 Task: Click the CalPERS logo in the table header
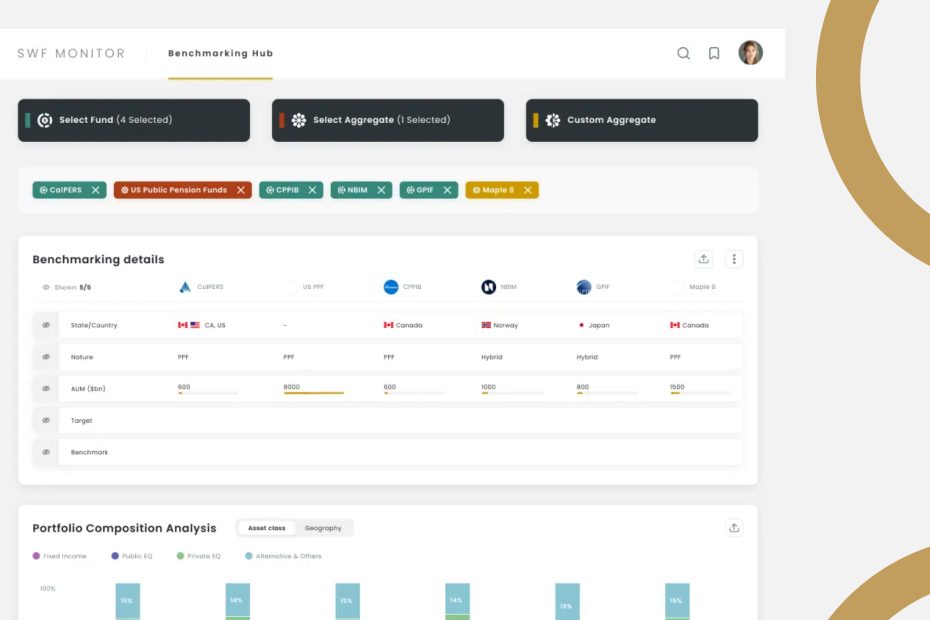point(185,287)
